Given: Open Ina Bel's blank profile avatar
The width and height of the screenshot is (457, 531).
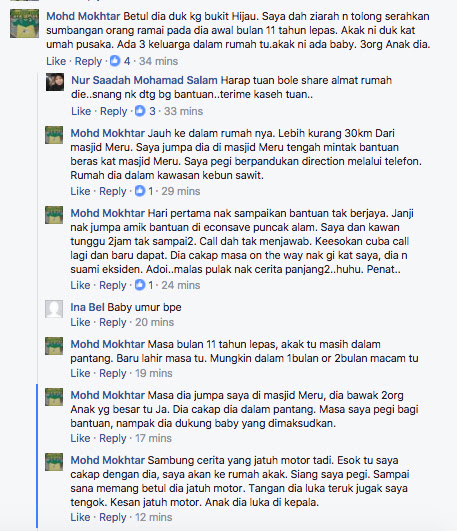Looking at the screenshot, I should click(x=54, y=309).
